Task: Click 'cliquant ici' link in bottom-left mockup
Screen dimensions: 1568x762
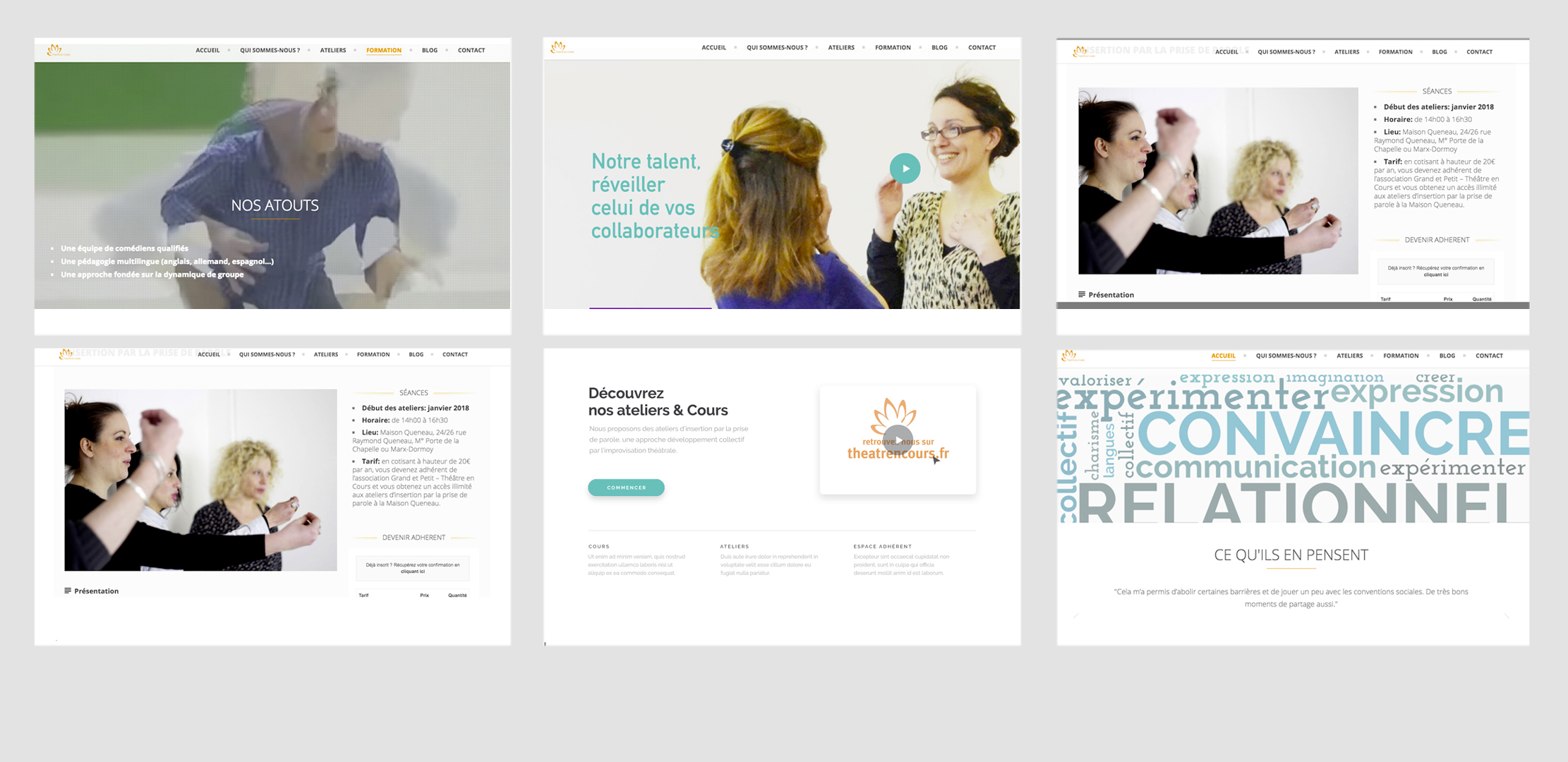Action: [413, 571]
